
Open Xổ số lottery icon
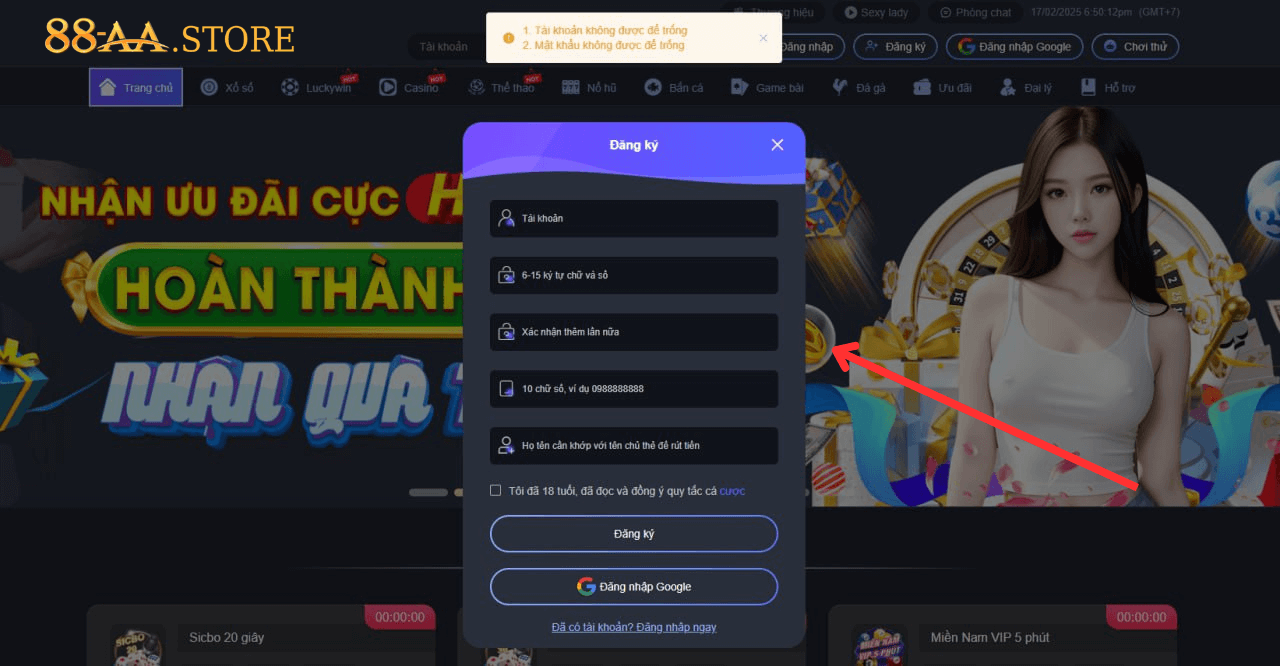(x=209, y=87)
